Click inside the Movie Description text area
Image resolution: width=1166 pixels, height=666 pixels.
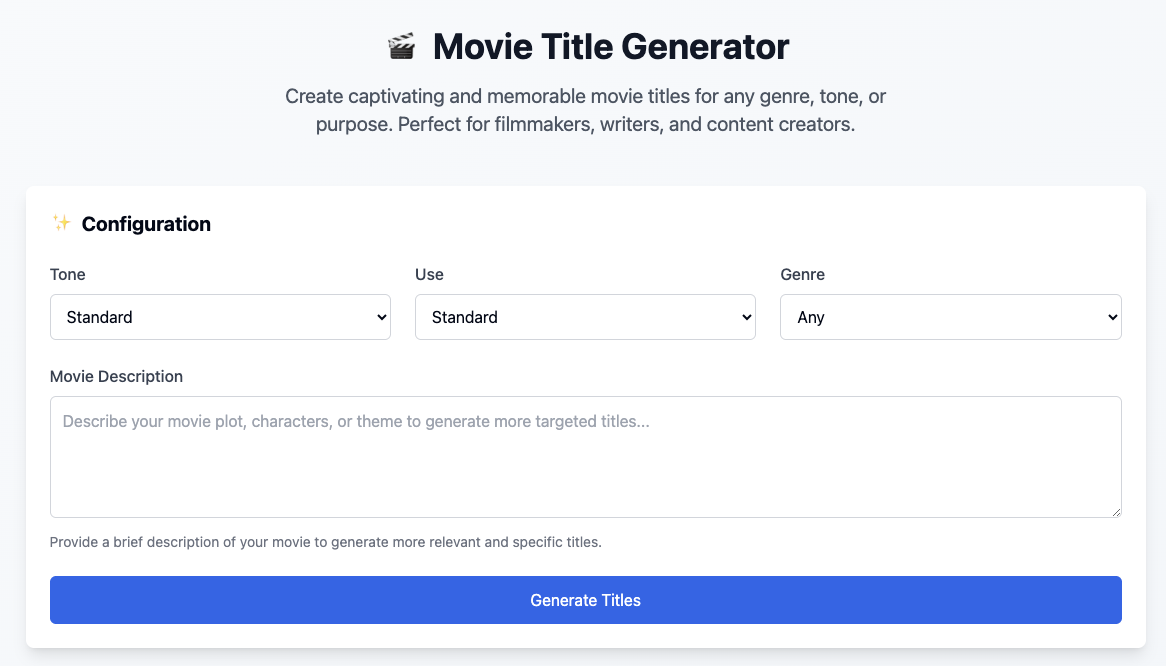585,455
